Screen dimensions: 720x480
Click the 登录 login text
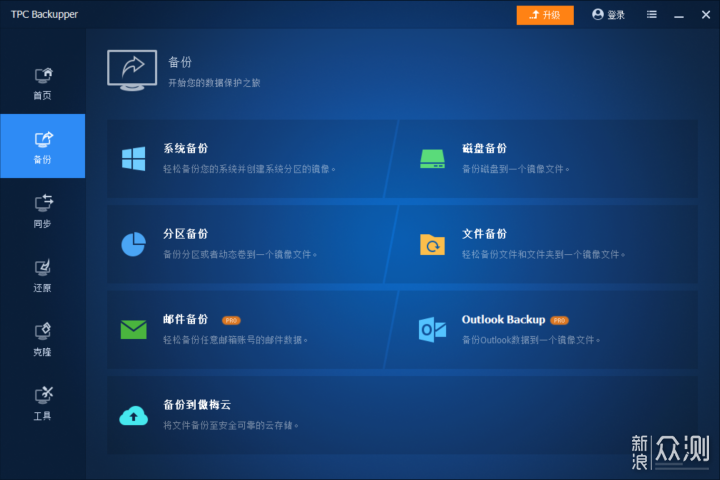[616, 15]
